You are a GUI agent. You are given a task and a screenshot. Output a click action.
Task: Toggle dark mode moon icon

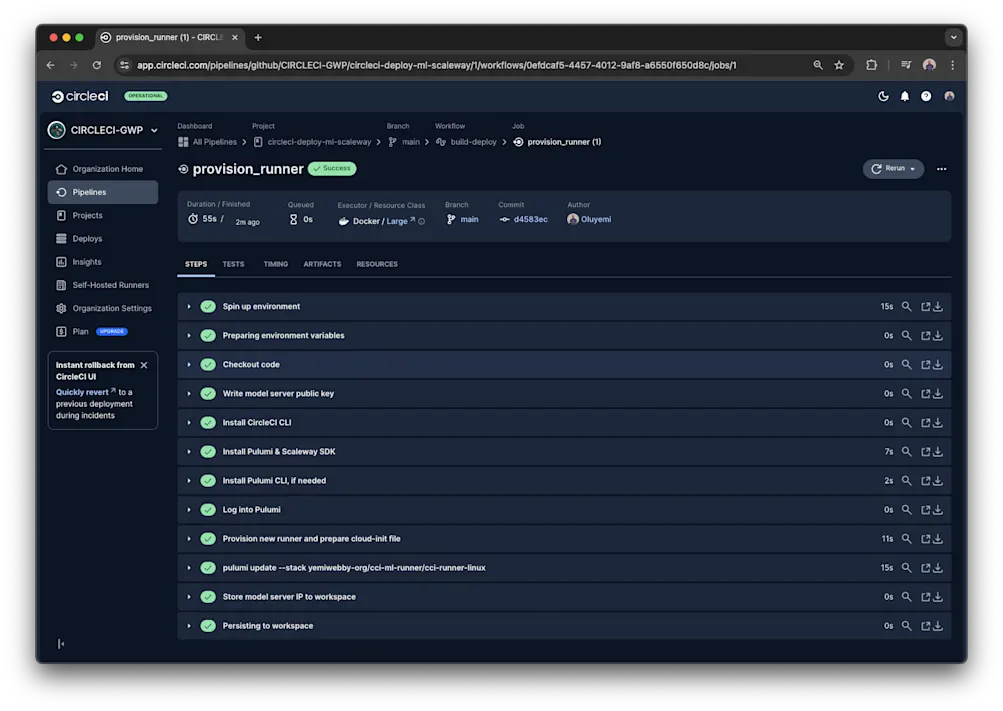tap(883, 96)
